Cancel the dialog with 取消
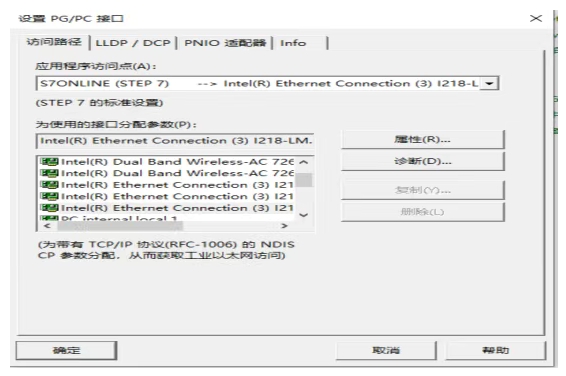Viewport: 566px width, 376px height. [386, 350]
